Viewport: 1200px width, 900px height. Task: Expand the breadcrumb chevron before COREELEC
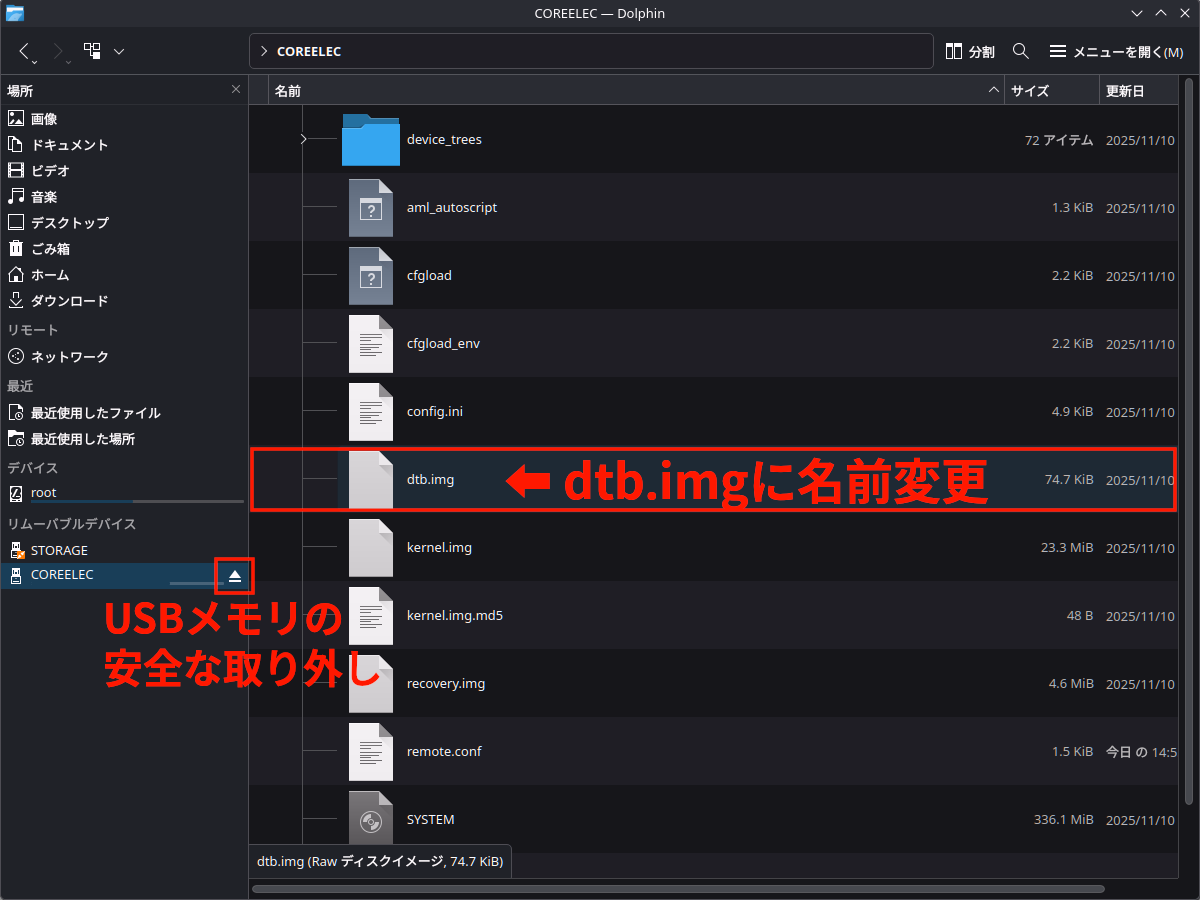[x=263, y=51]
